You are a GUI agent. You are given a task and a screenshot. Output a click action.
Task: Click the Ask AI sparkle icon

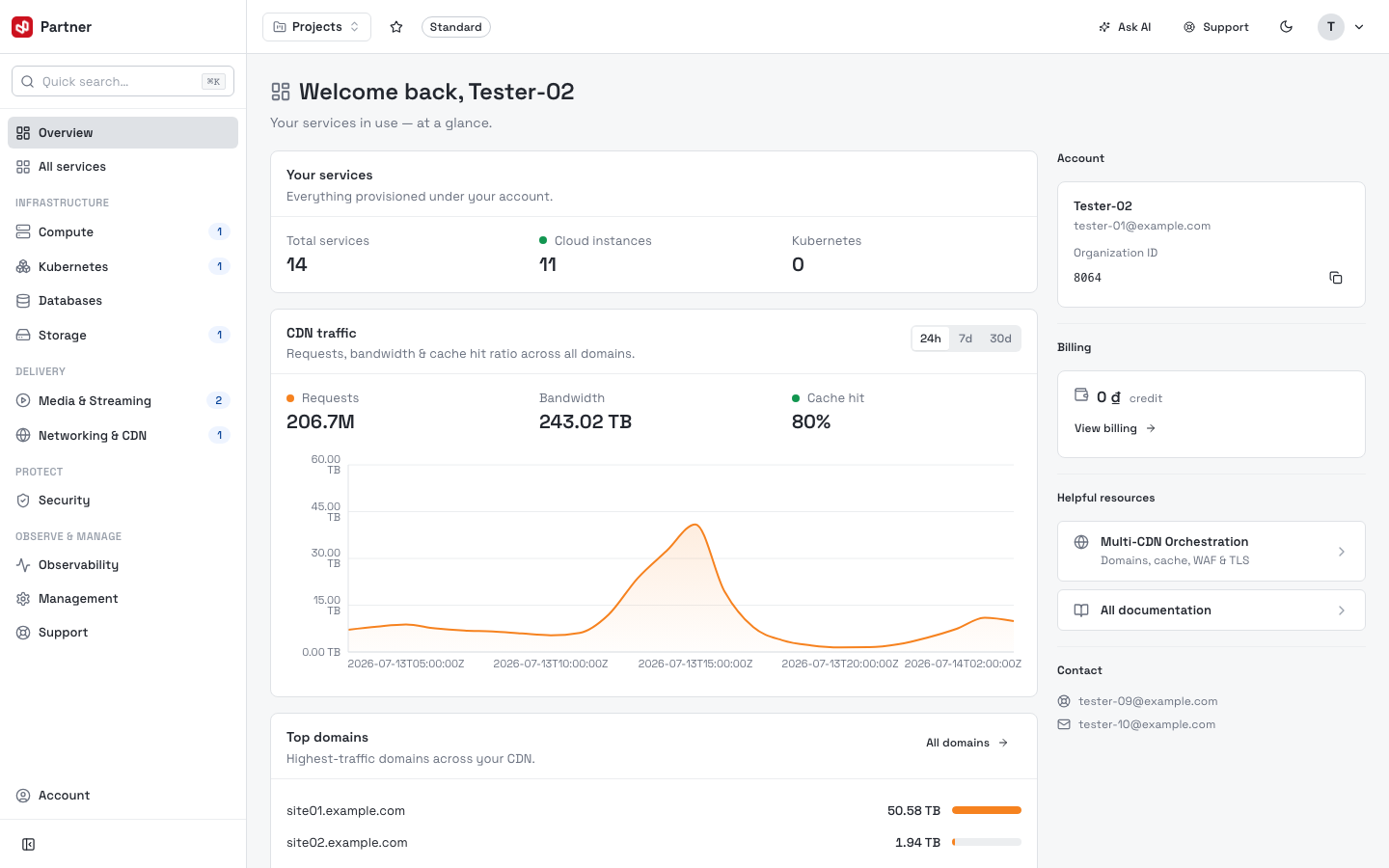(1104, 27)
